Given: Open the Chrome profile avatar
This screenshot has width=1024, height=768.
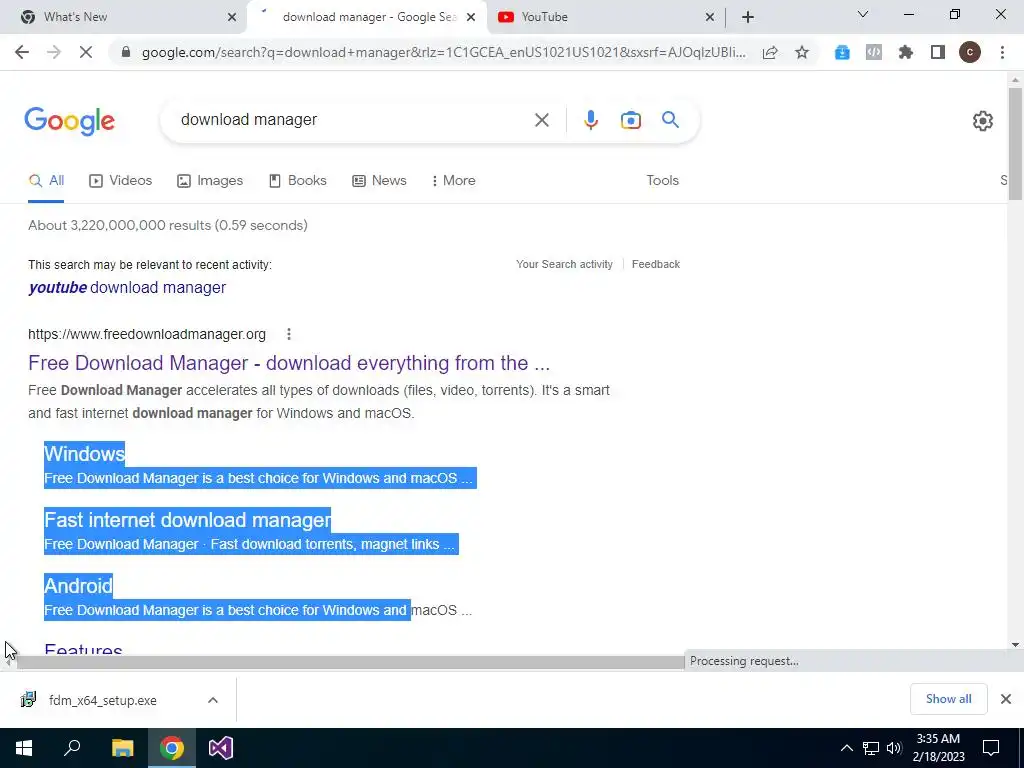Looking at the screenshot, I should pyautogui.click(x=970, y=52).
